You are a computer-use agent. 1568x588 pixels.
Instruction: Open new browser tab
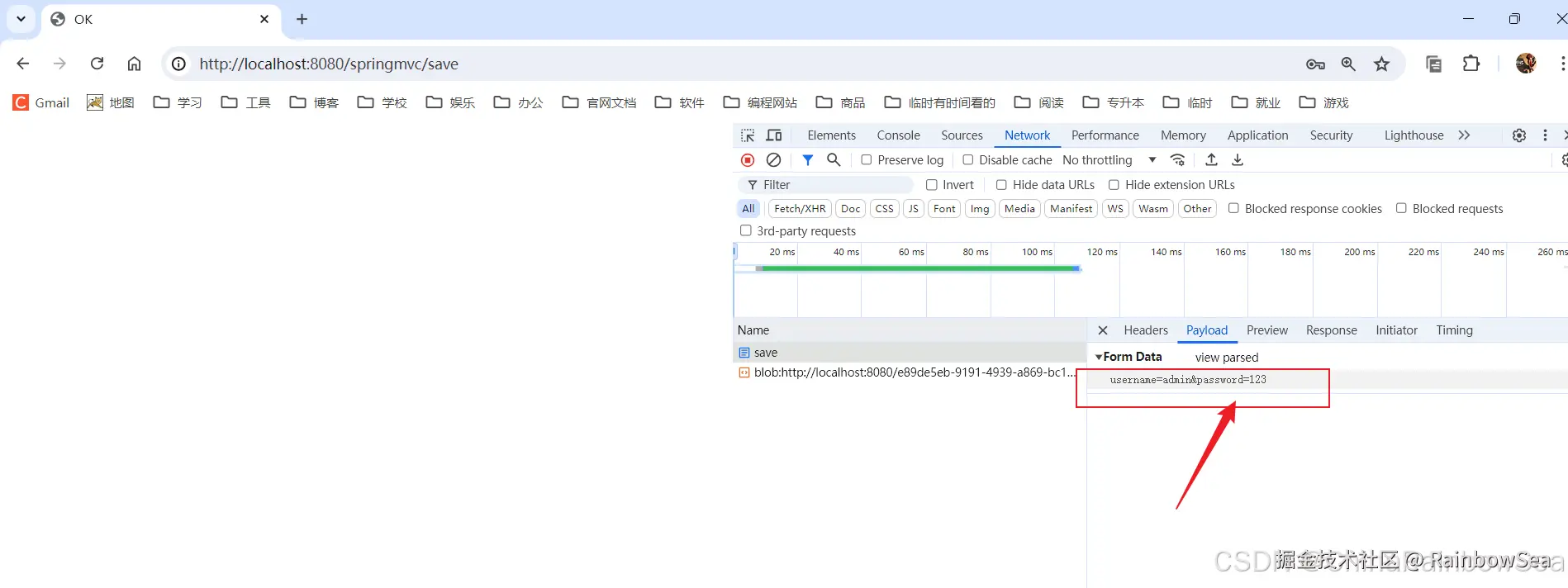pos(302,19)
